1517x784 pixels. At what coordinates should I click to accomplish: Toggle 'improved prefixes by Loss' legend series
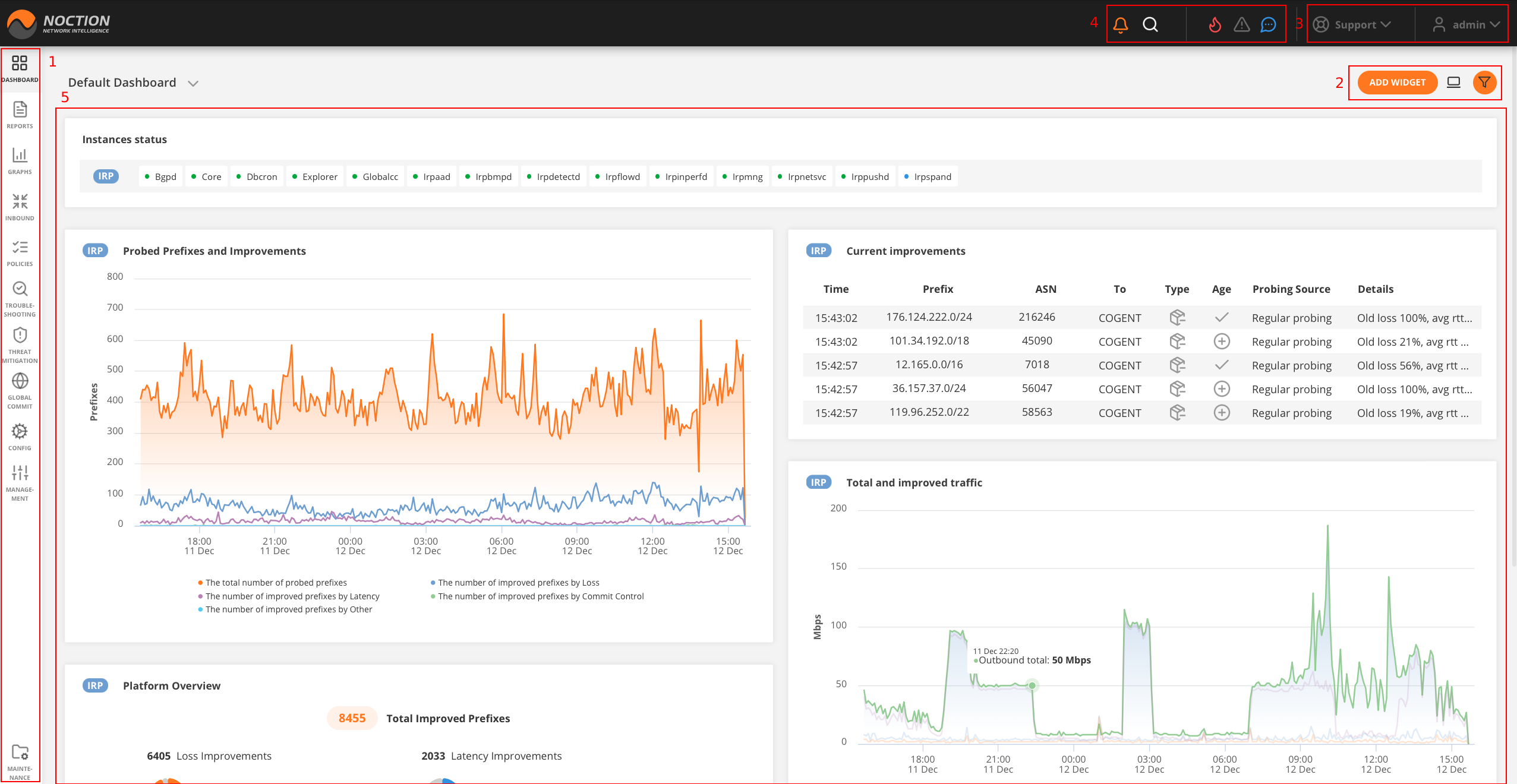pos(518,583)
